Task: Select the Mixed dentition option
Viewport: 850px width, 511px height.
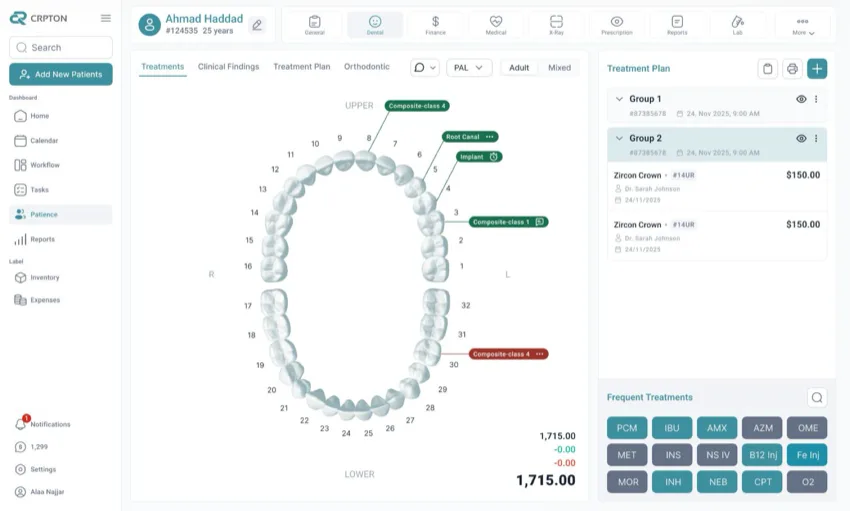Action: (559, 68)
